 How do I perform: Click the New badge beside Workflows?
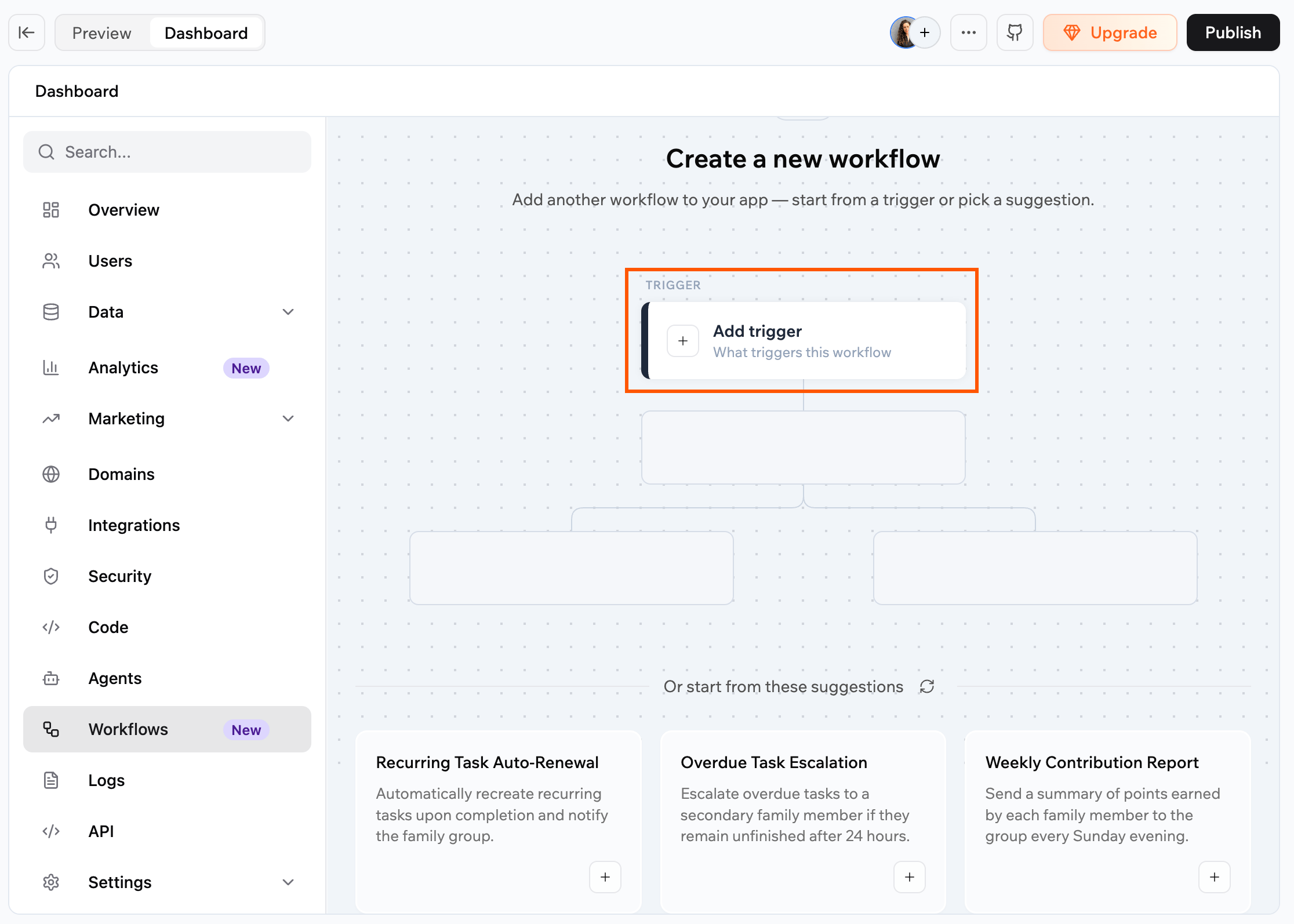[246, 730]
